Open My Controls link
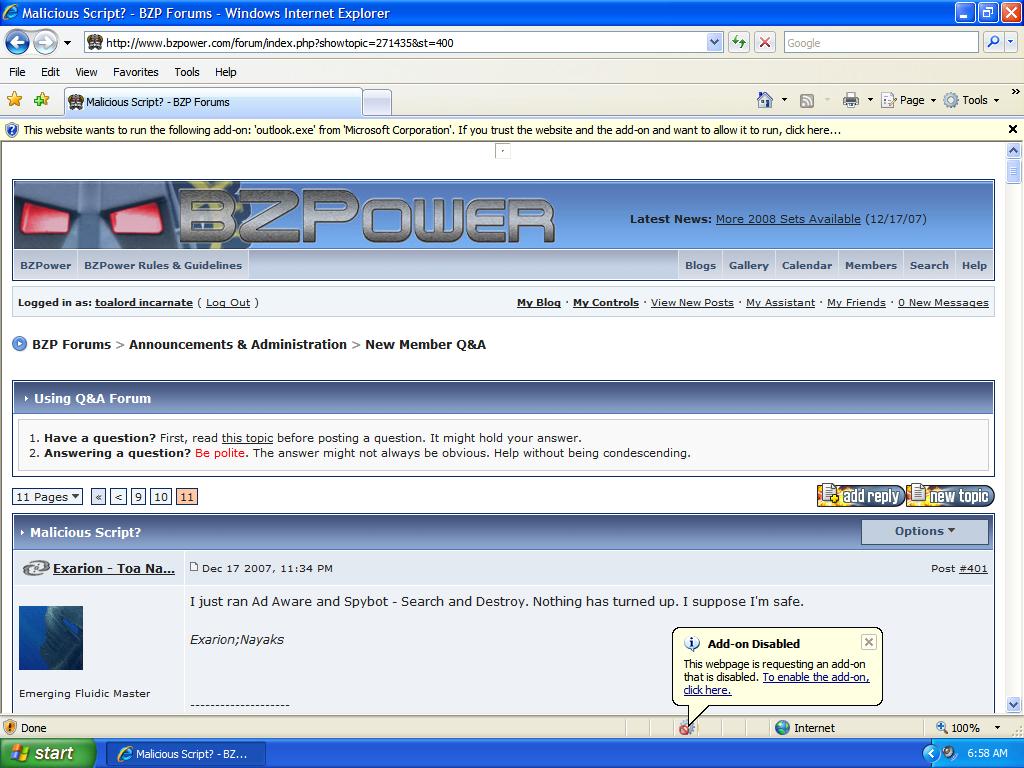This screenshot has width=1024, height=768. (605, 302)
